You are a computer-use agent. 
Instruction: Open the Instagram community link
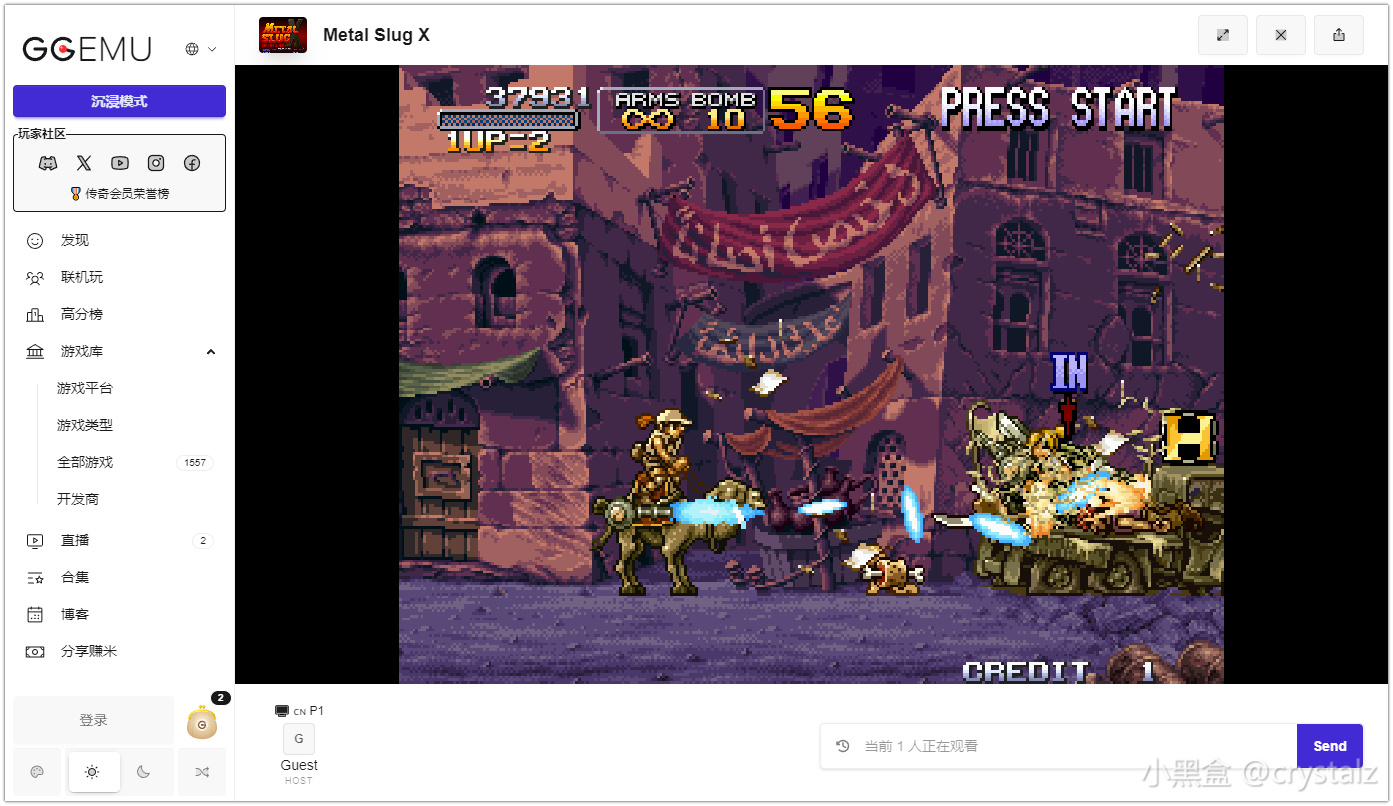[156, 163]
